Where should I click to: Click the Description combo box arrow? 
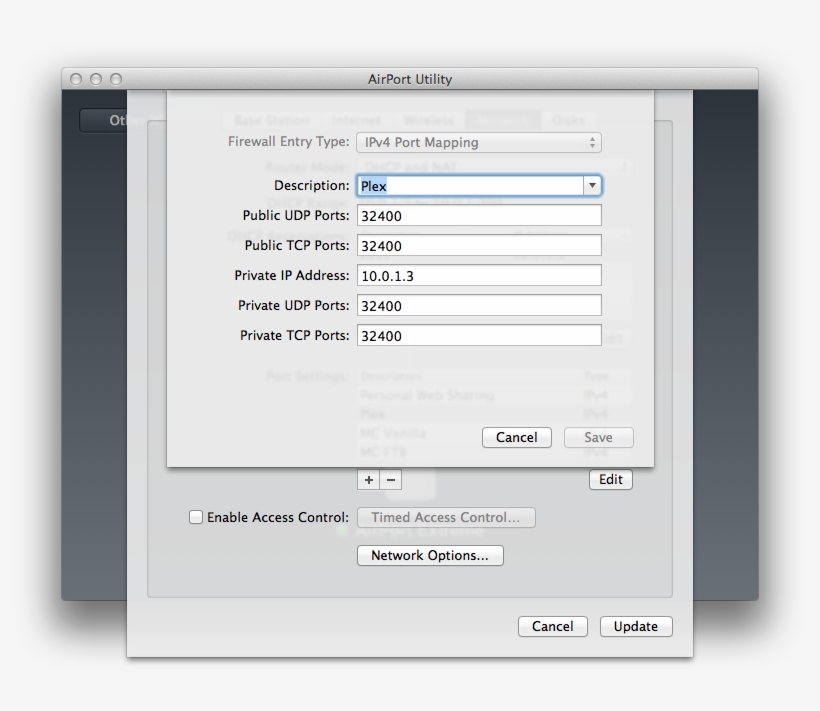pos(592,186)
